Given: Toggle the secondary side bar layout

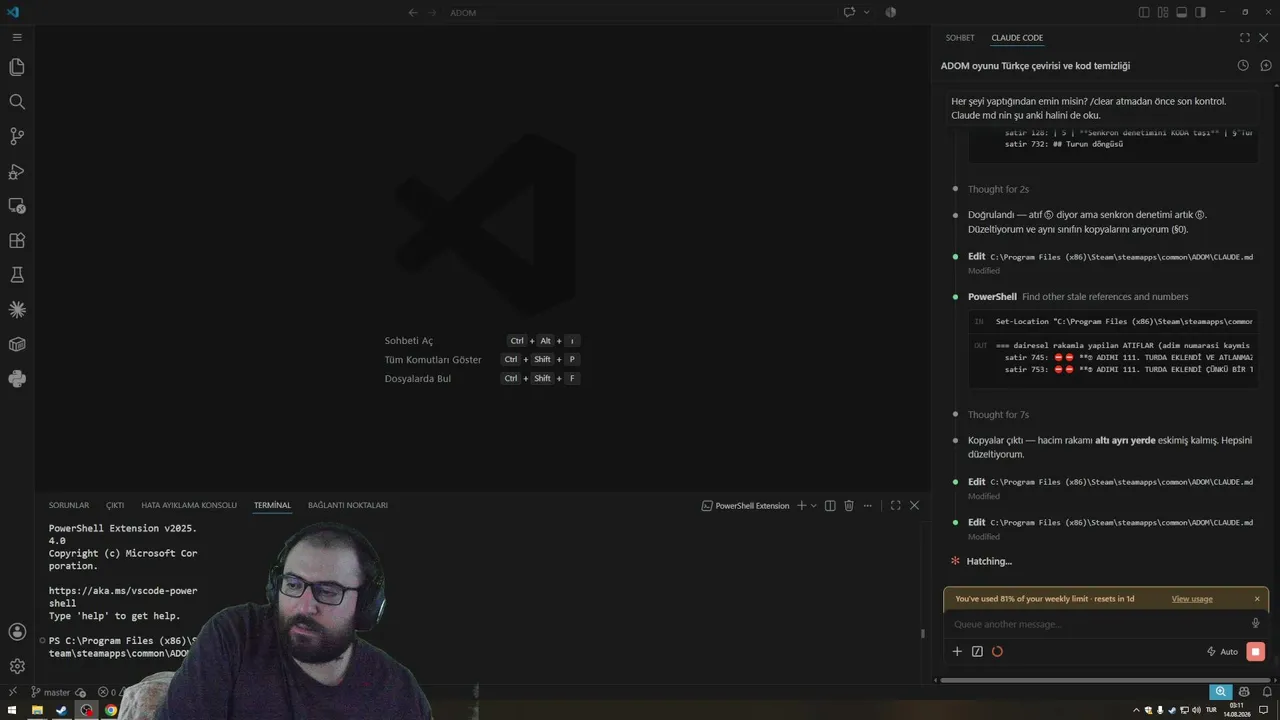Looking at the screenshot, I should click(1200, 12).
